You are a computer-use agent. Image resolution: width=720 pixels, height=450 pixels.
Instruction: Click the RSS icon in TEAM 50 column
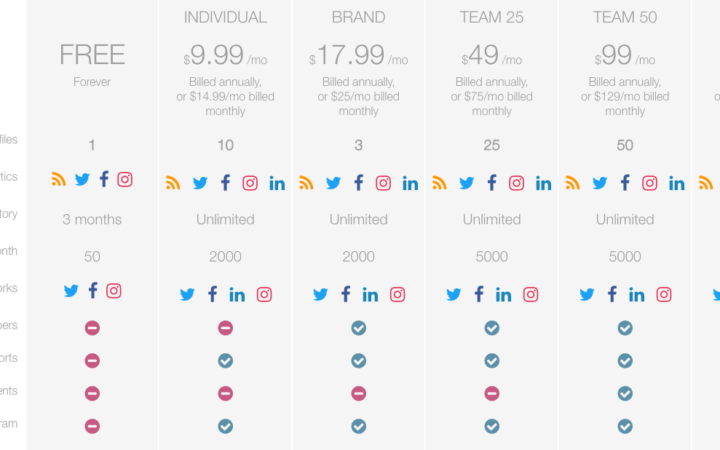[x=573, y=183]
